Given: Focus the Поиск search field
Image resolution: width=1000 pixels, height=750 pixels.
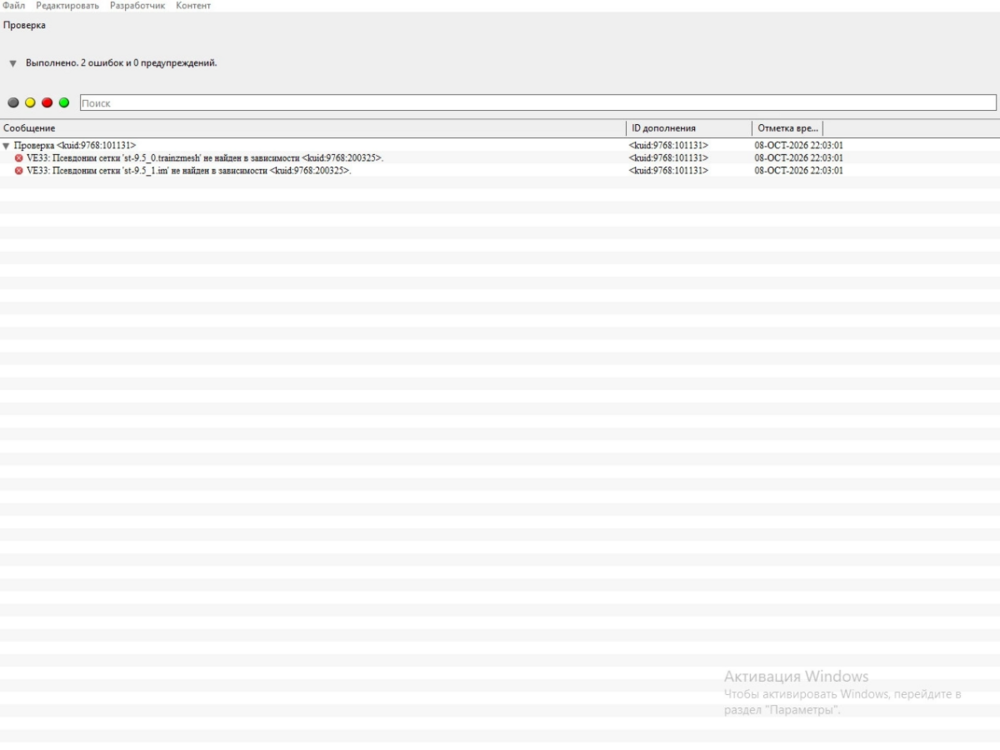Looking at the screenshot, I should coord(538,103).
